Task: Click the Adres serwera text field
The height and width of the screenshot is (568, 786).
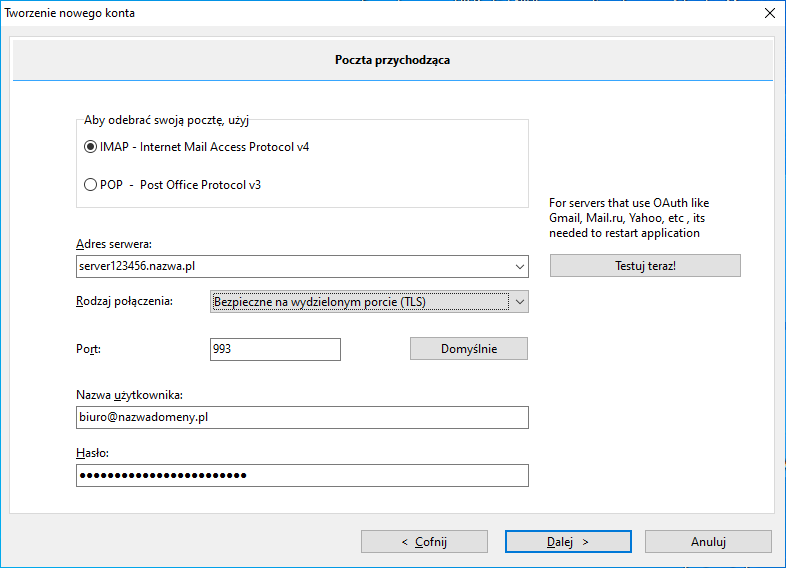Action: pos(294,267)
